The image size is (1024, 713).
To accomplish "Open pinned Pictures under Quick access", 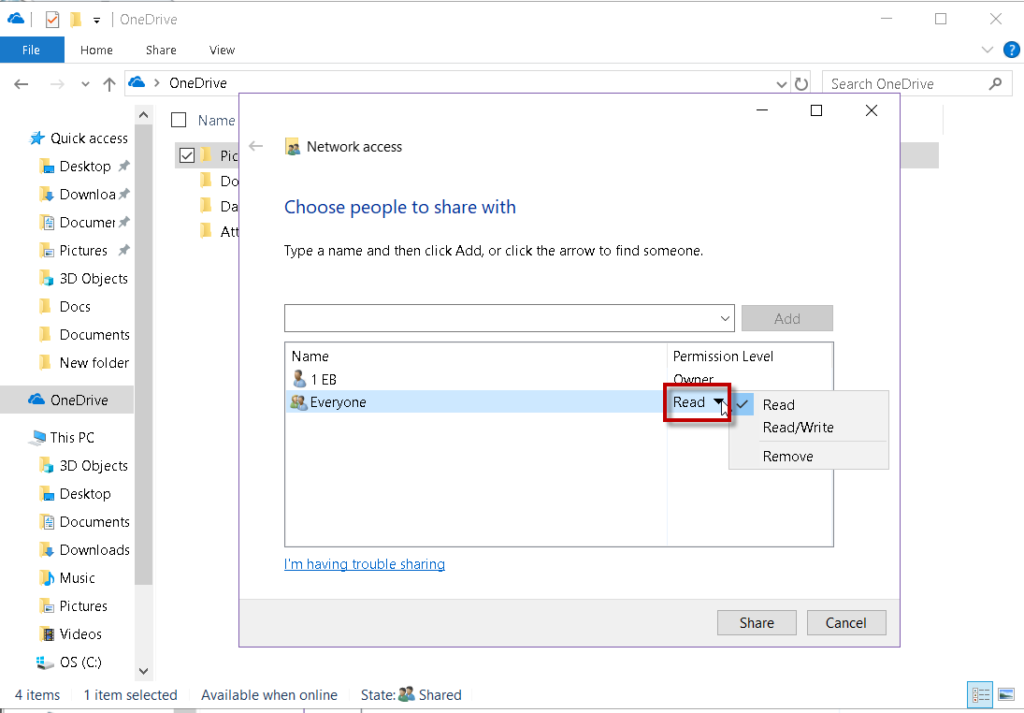I will pyautogui.click(x=84, y=250).
